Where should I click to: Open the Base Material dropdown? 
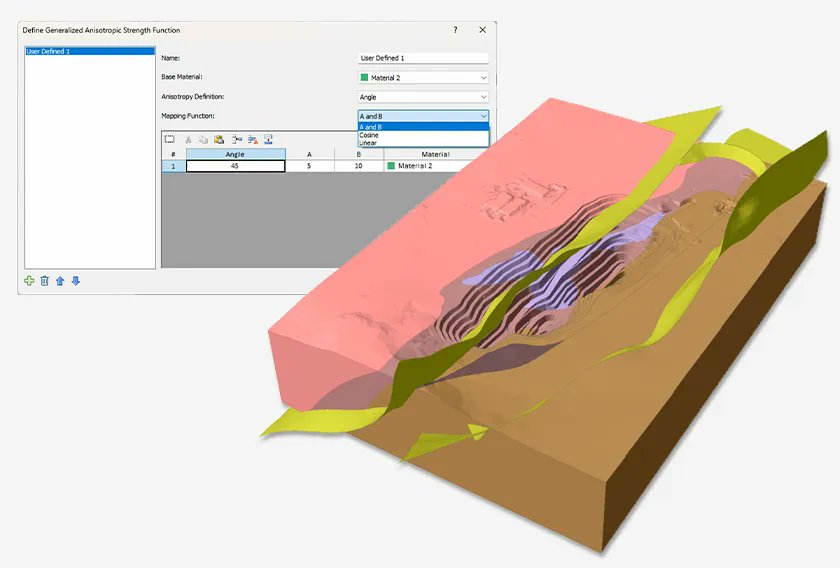point(423,78)
